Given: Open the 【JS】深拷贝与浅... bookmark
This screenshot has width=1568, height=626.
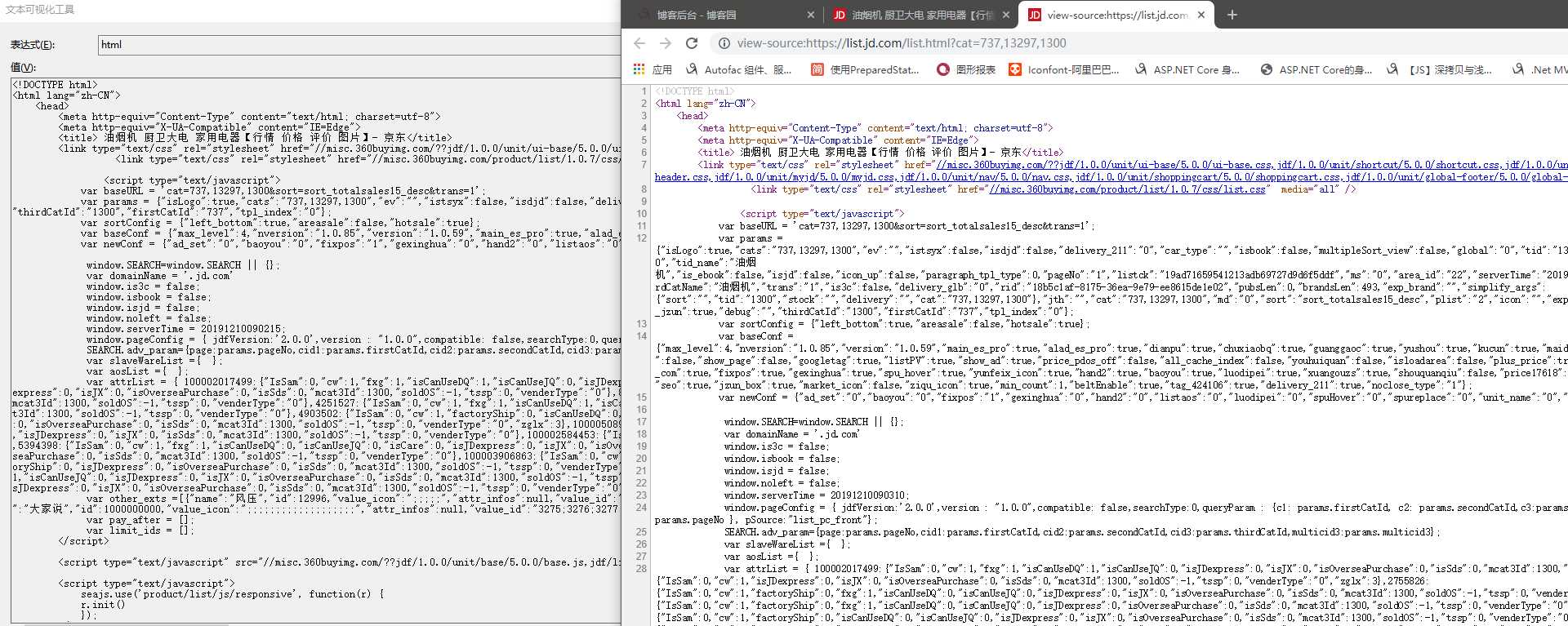Looking at the screenshot, I should [1440, 70].
